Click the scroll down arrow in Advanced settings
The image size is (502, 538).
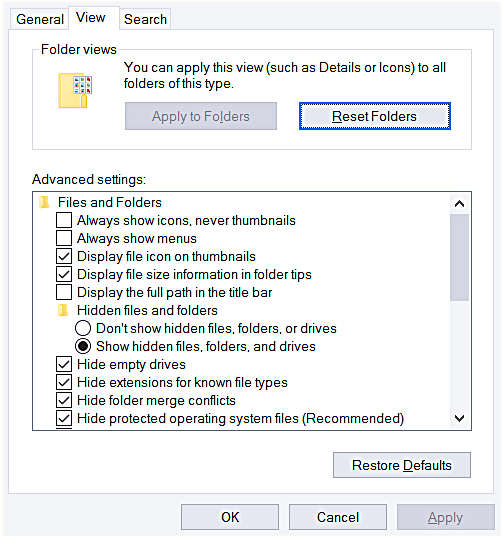coord(459,418)
